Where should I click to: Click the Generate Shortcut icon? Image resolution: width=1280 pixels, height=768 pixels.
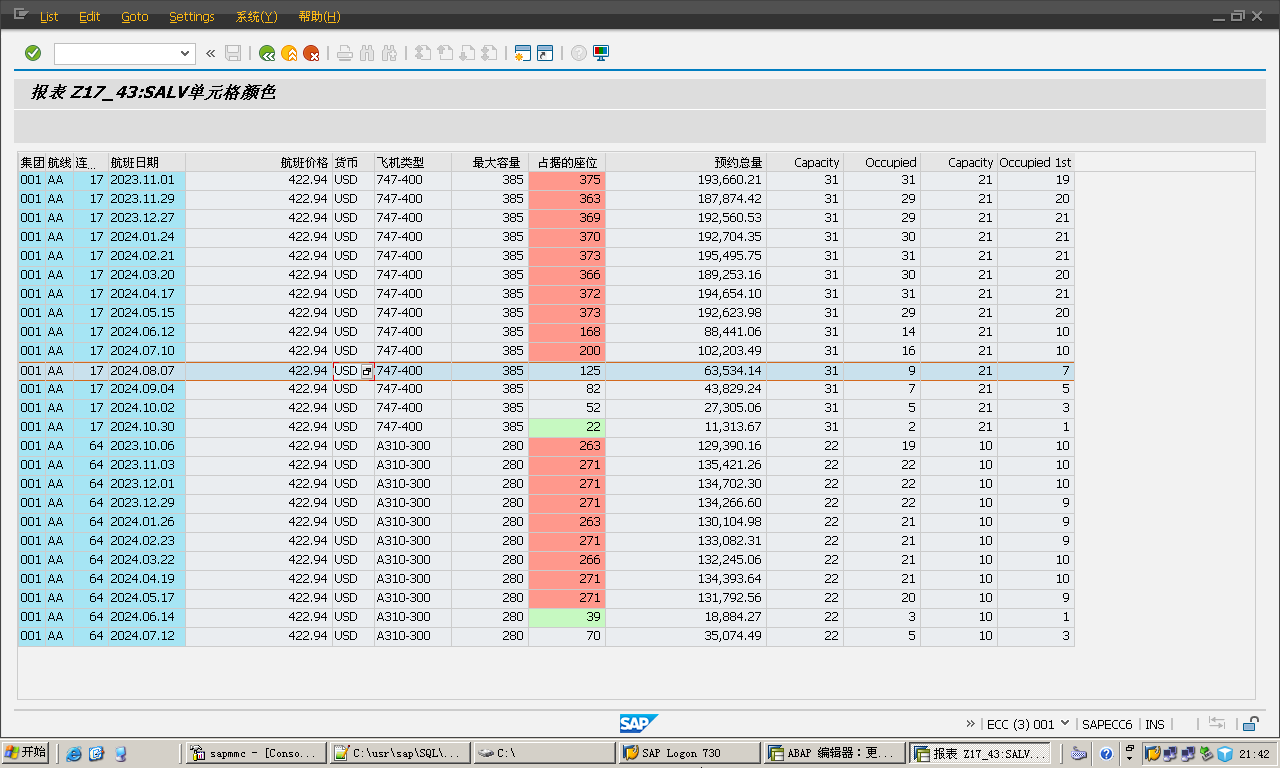545,53
